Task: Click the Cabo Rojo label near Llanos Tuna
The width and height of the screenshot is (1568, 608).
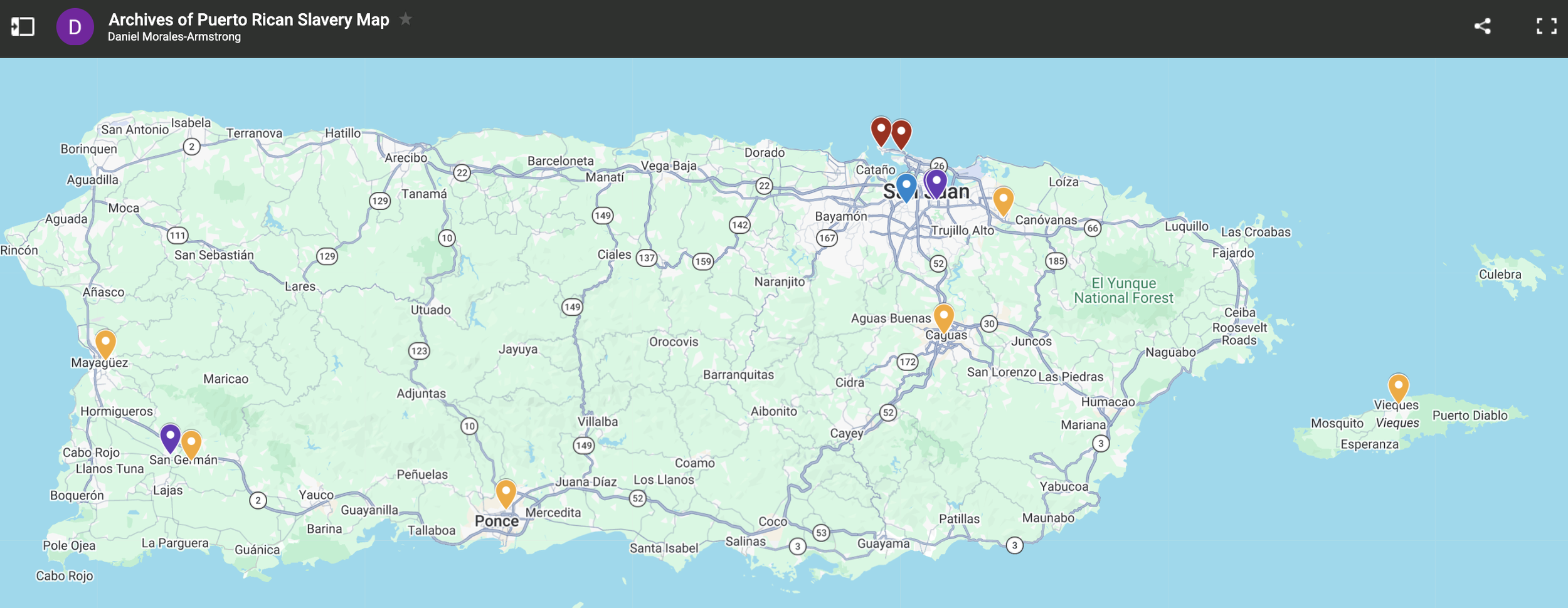Action: (91, 453)
